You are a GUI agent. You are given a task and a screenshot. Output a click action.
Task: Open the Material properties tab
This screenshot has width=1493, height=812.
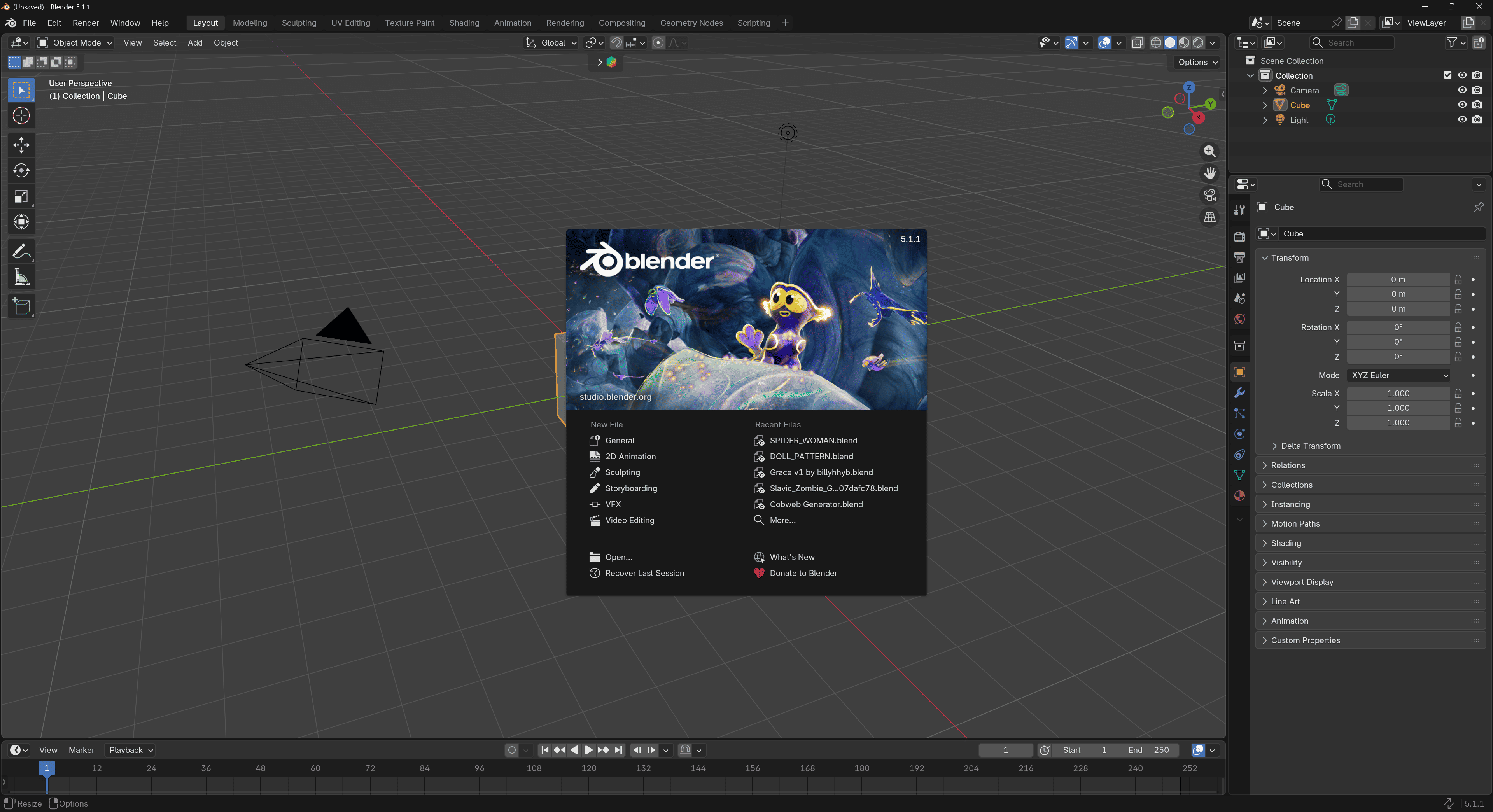(1240, 496)
